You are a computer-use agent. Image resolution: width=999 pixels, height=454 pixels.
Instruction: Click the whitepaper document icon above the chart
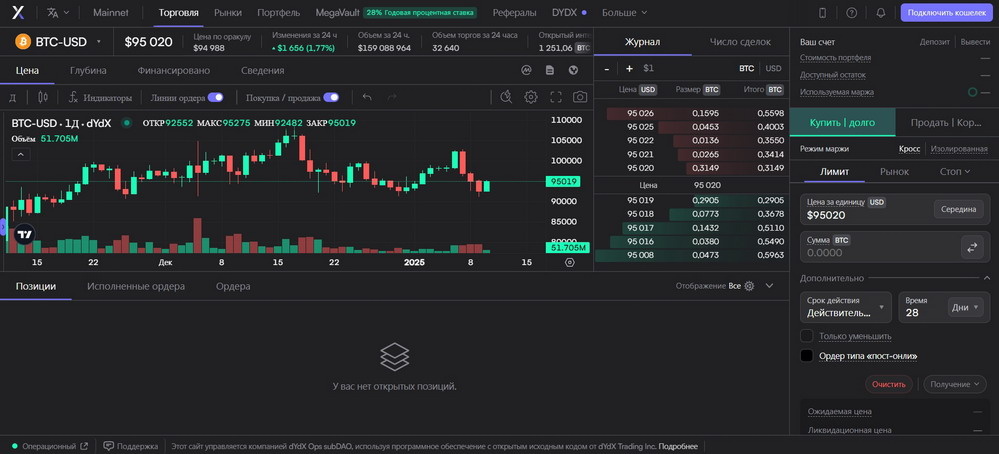pos(550,71)
